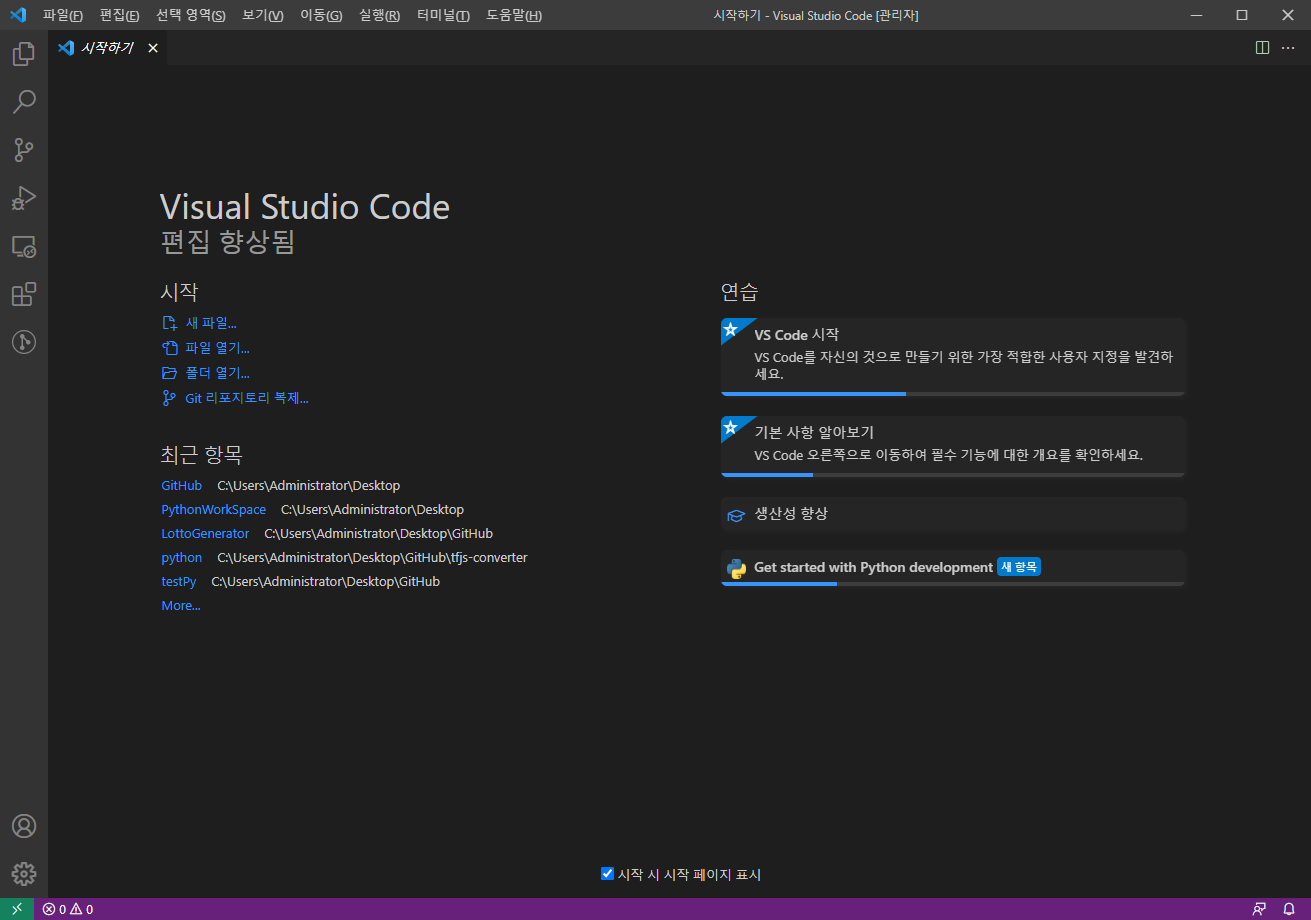This screenshot has width=1311, height=920.
Task: Open Get started with Python development card
Action: coord(953,567)
